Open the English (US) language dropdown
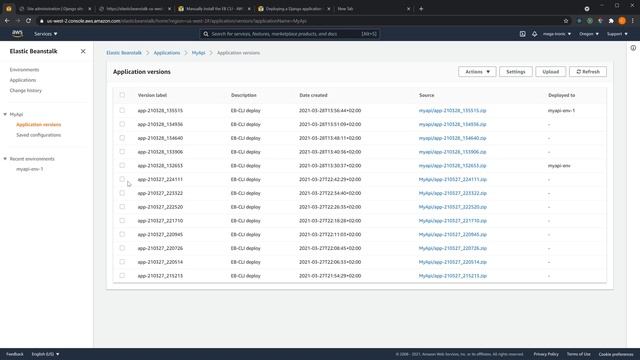 pyautogui.click(x=45, y=354)
